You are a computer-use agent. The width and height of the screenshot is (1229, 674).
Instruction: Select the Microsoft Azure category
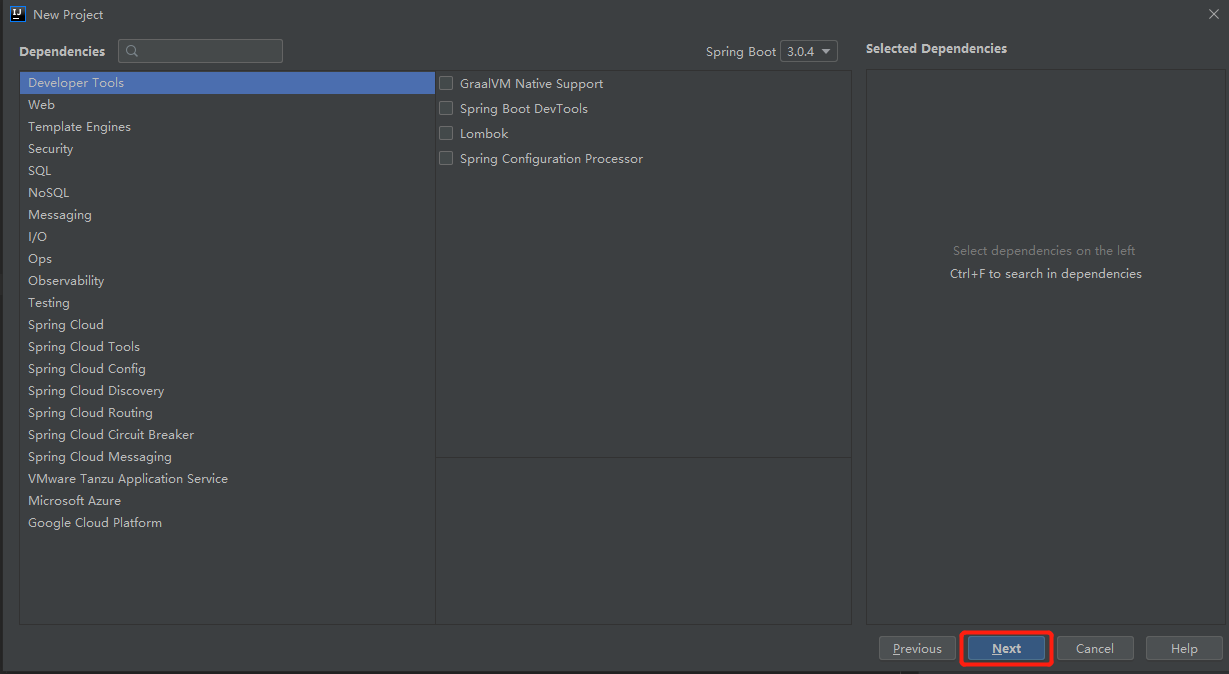click(74, 501)
